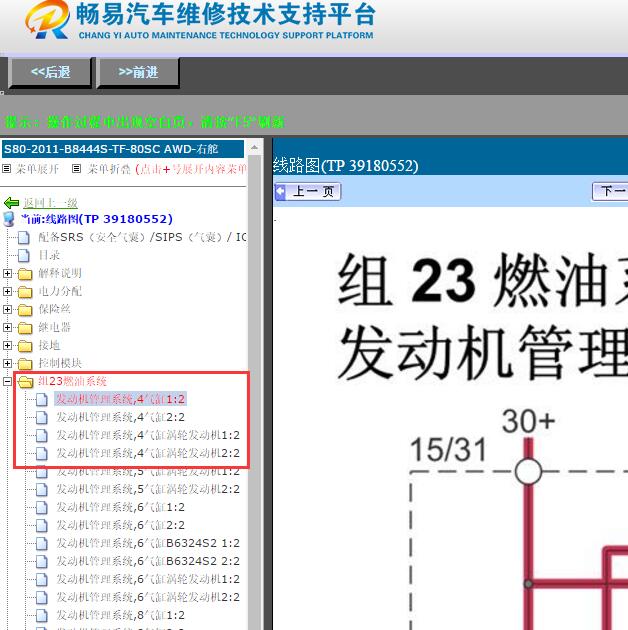
Task: Click the 接地 folder icon
Action: pyautogui.click(x=25, y=346)
